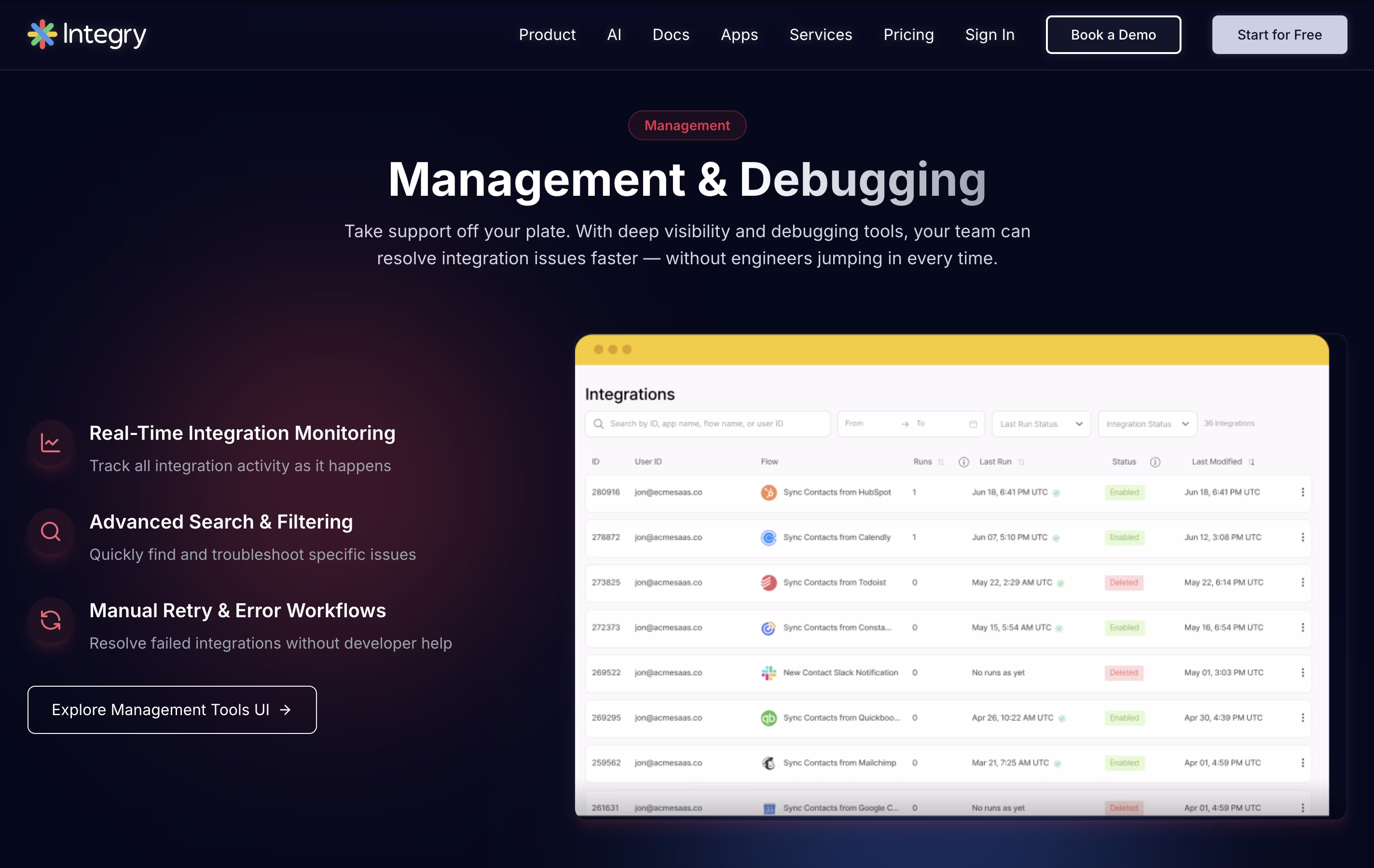The image size is (1374, 868).
Task: Expand the Integration Status dropdown
Action: pyautogui.click(x=1147, y=424)
